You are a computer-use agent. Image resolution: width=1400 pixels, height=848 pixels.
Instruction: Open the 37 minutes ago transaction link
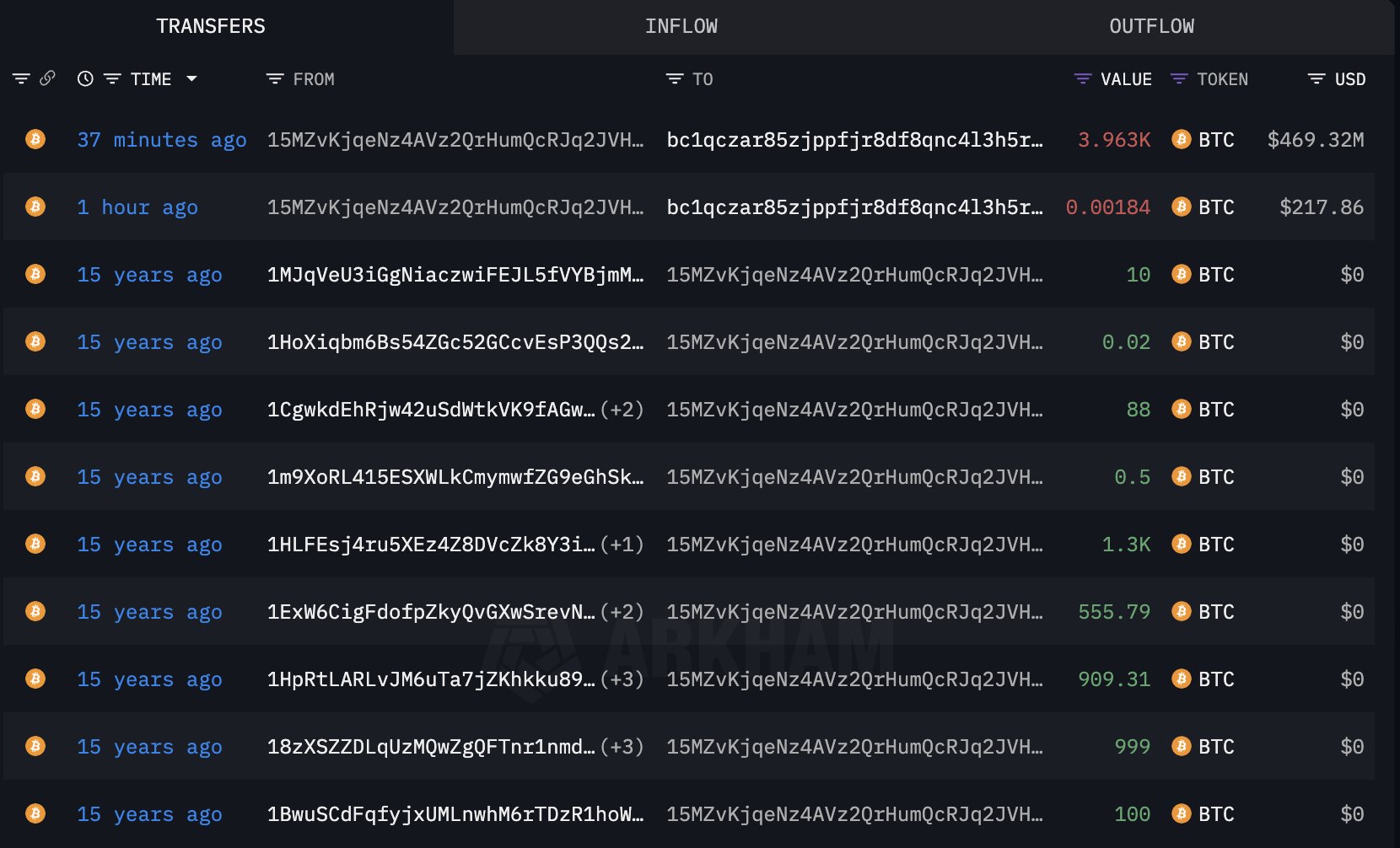(162, 140)
